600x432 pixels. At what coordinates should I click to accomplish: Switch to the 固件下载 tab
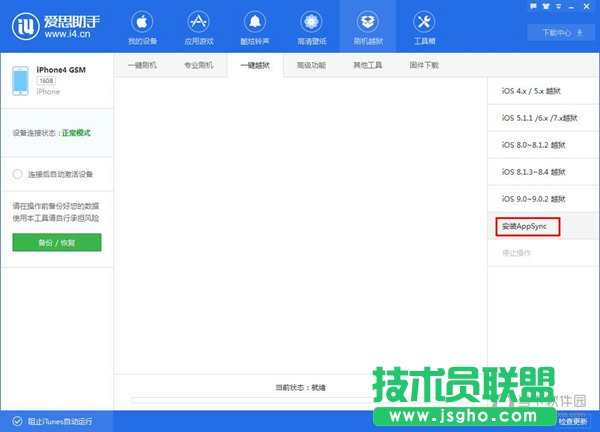click(x=424, y=65)
